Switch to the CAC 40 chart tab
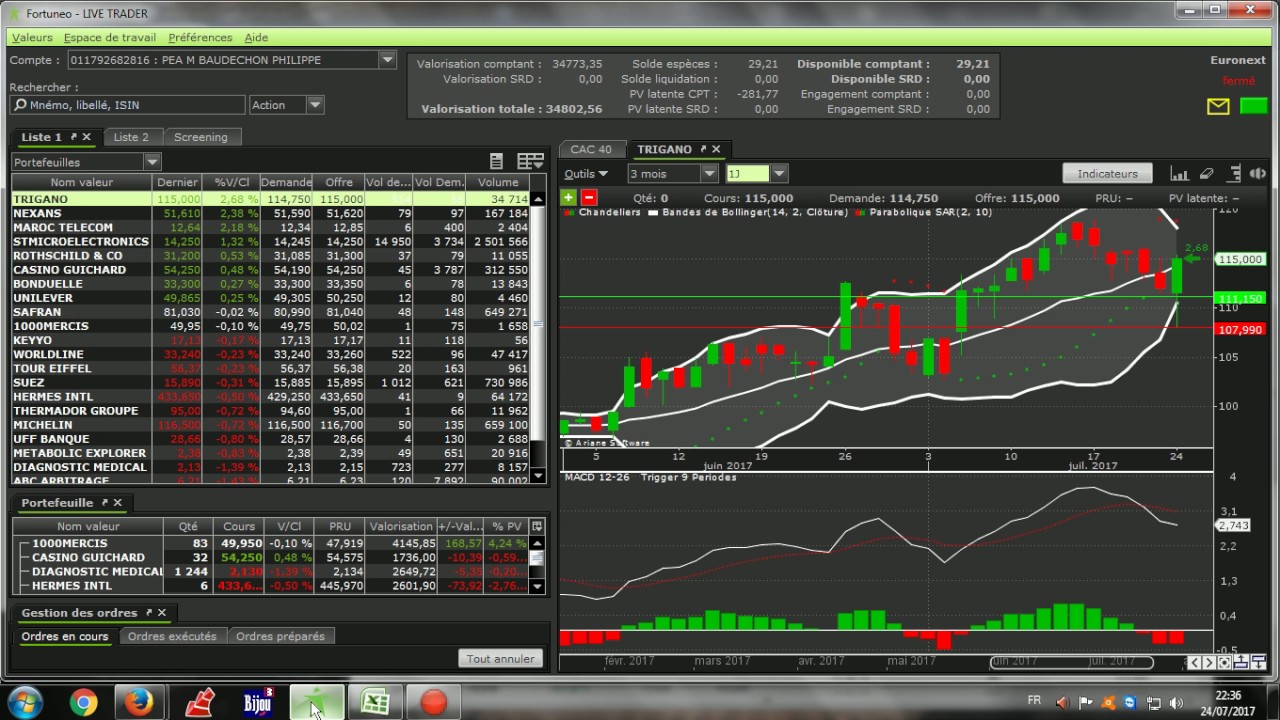1280x720 pixels. pyautogui.click(x=591, y=149)
